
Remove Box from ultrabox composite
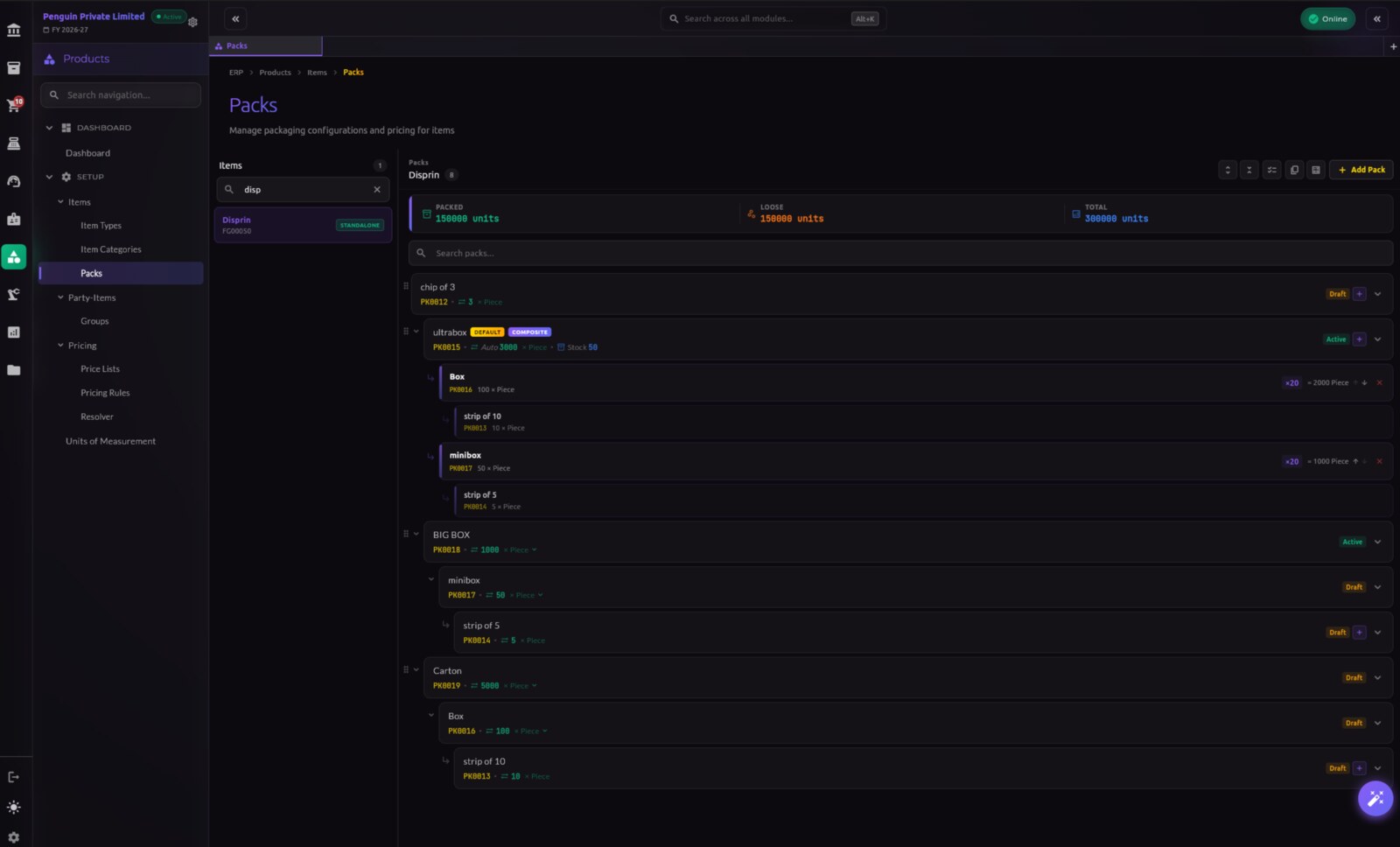tap(1380, 383)
